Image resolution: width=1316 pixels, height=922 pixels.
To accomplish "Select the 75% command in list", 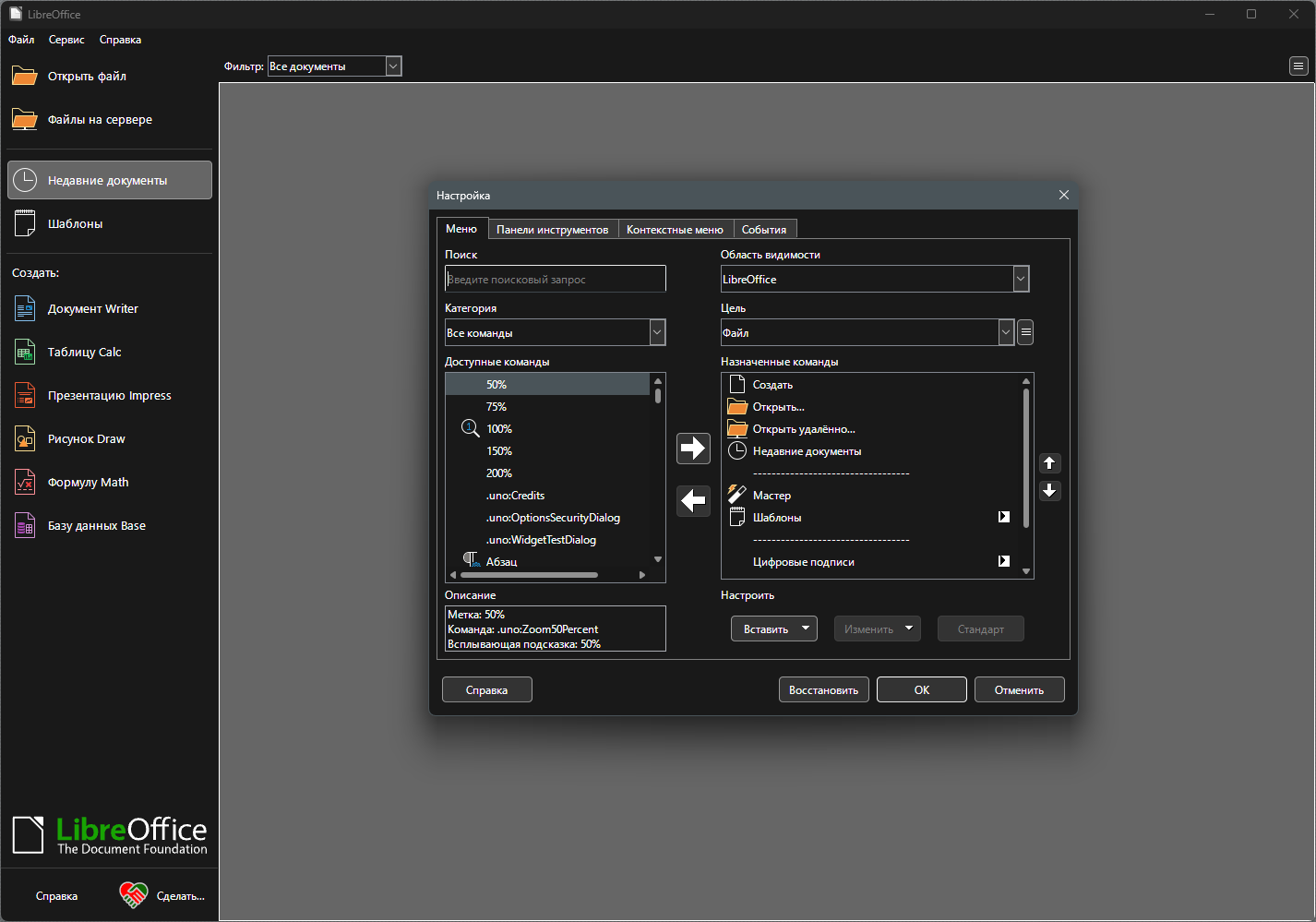I will click(x=547, y=406).
